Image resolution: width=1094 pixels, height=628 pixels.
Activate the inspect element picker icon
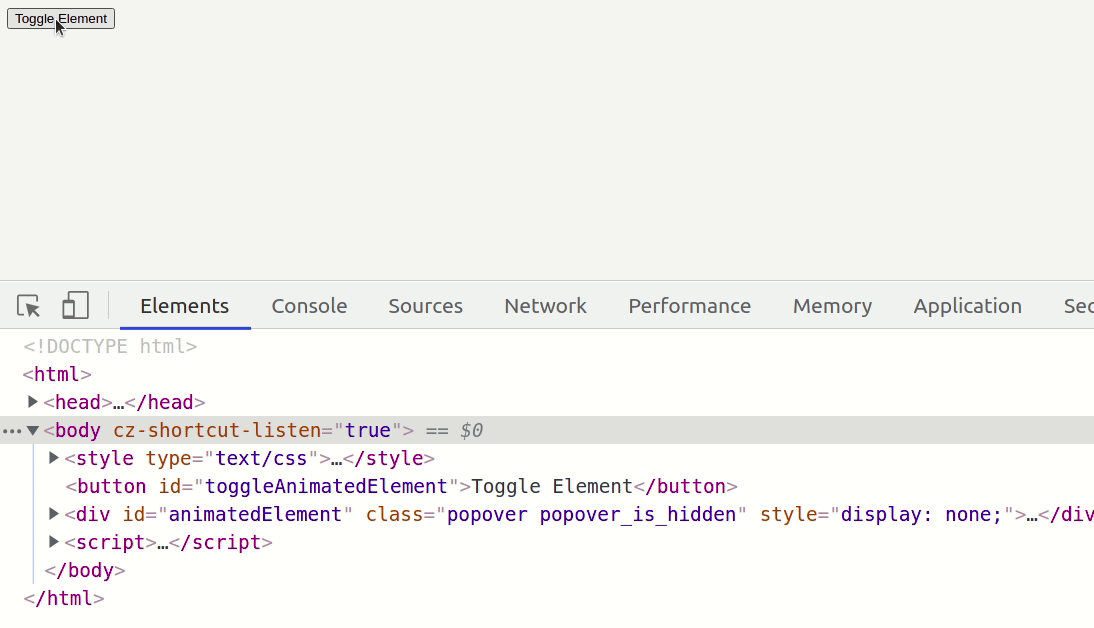[29, 306]
